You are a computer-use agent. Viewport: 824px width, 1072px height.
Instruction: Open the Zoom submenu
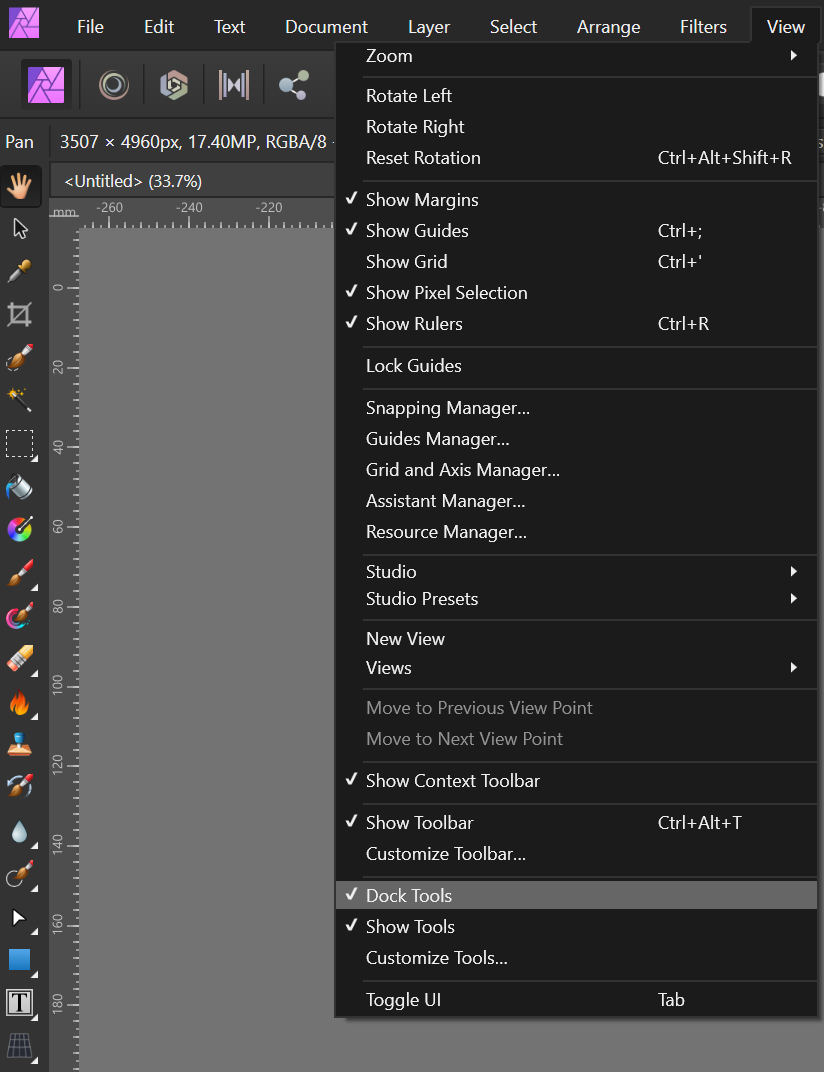point(389,56)
